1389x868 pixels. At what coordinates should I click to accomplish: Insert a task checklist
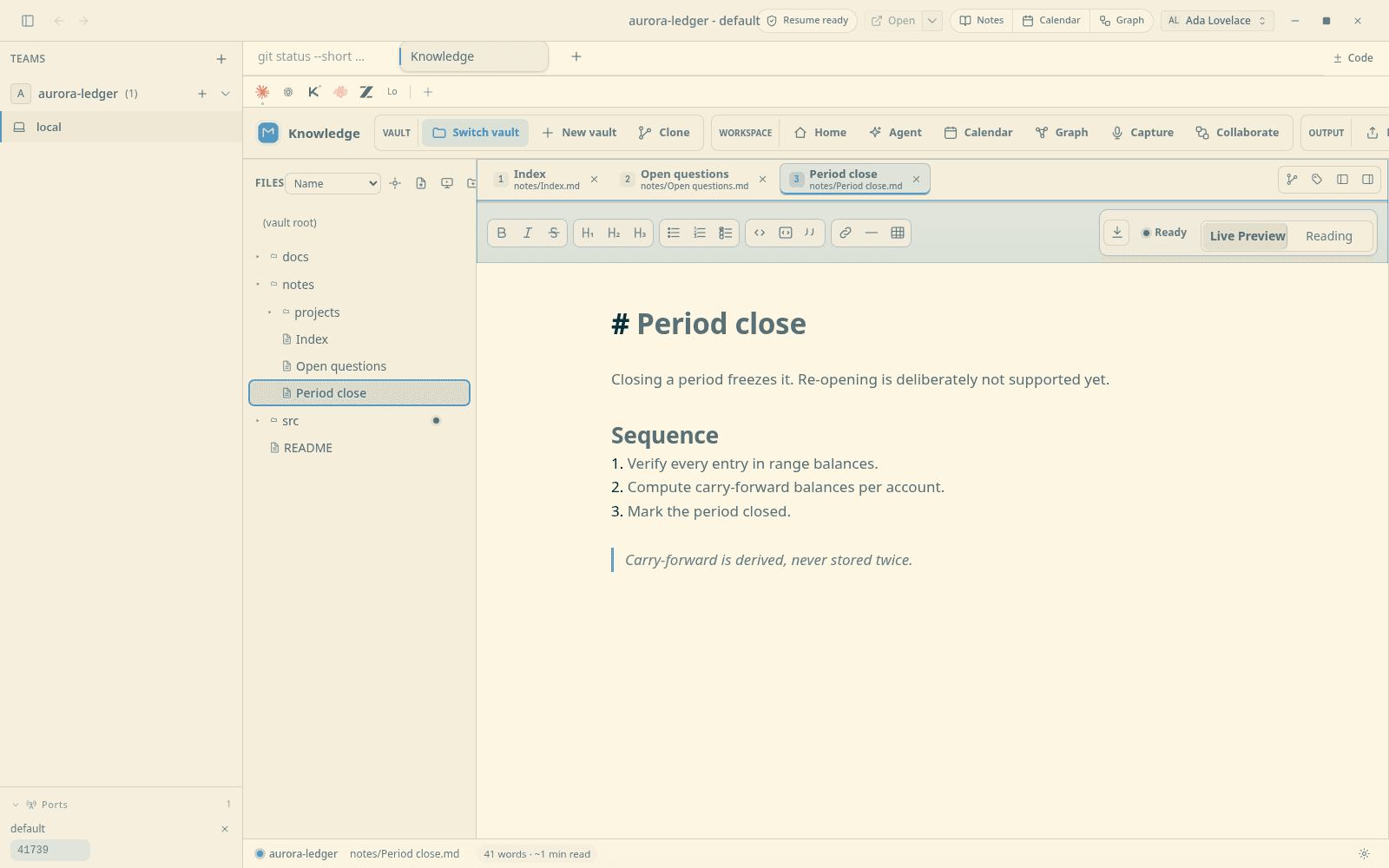tap(726, 233)
